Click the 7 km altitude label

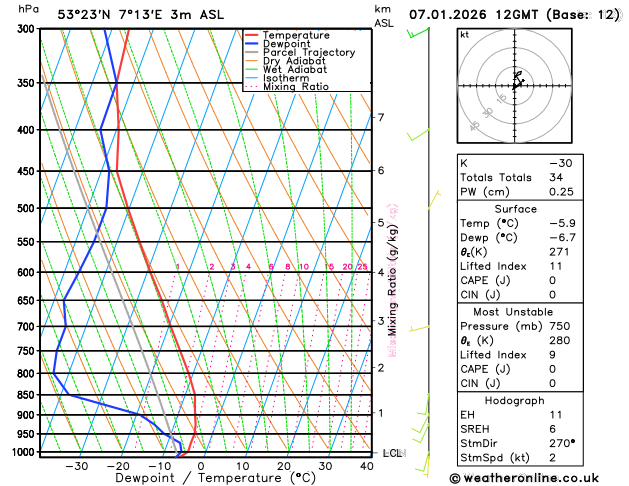tap(381, 117)
